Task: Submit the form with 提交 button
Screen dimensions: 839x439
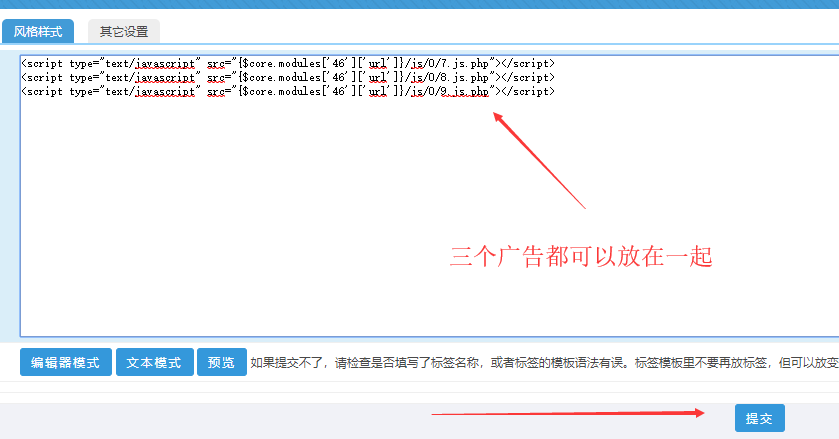Action: pyautogui.click(x=759, y=419)
